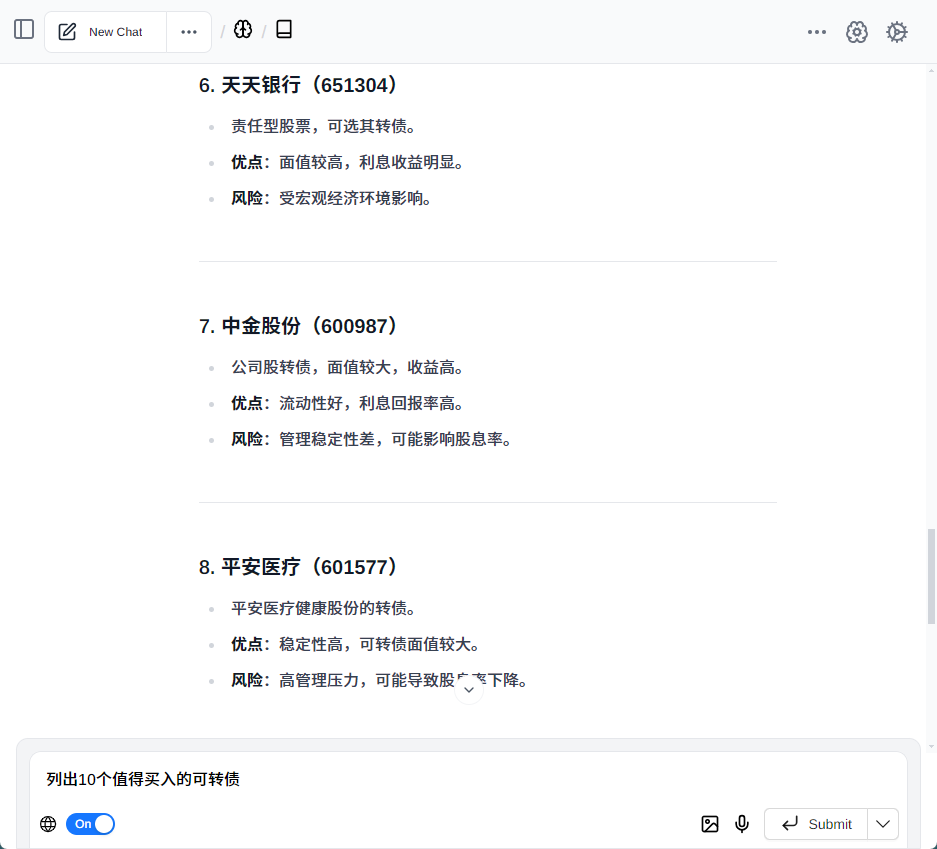Click the line 优点：面值较高，利息收益明显。
This screenshot has height=849, width=937.
point(347,162)
